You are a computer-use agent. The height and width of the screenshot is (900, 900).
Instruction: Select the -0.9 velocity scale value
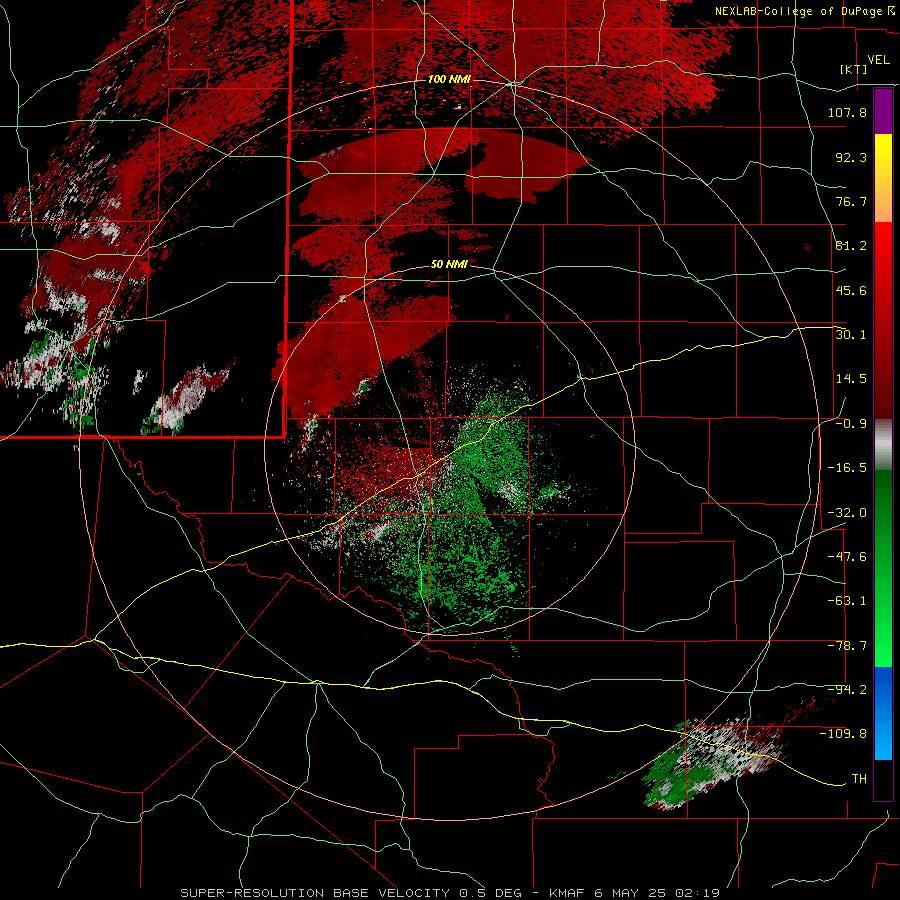coord(851,424)
